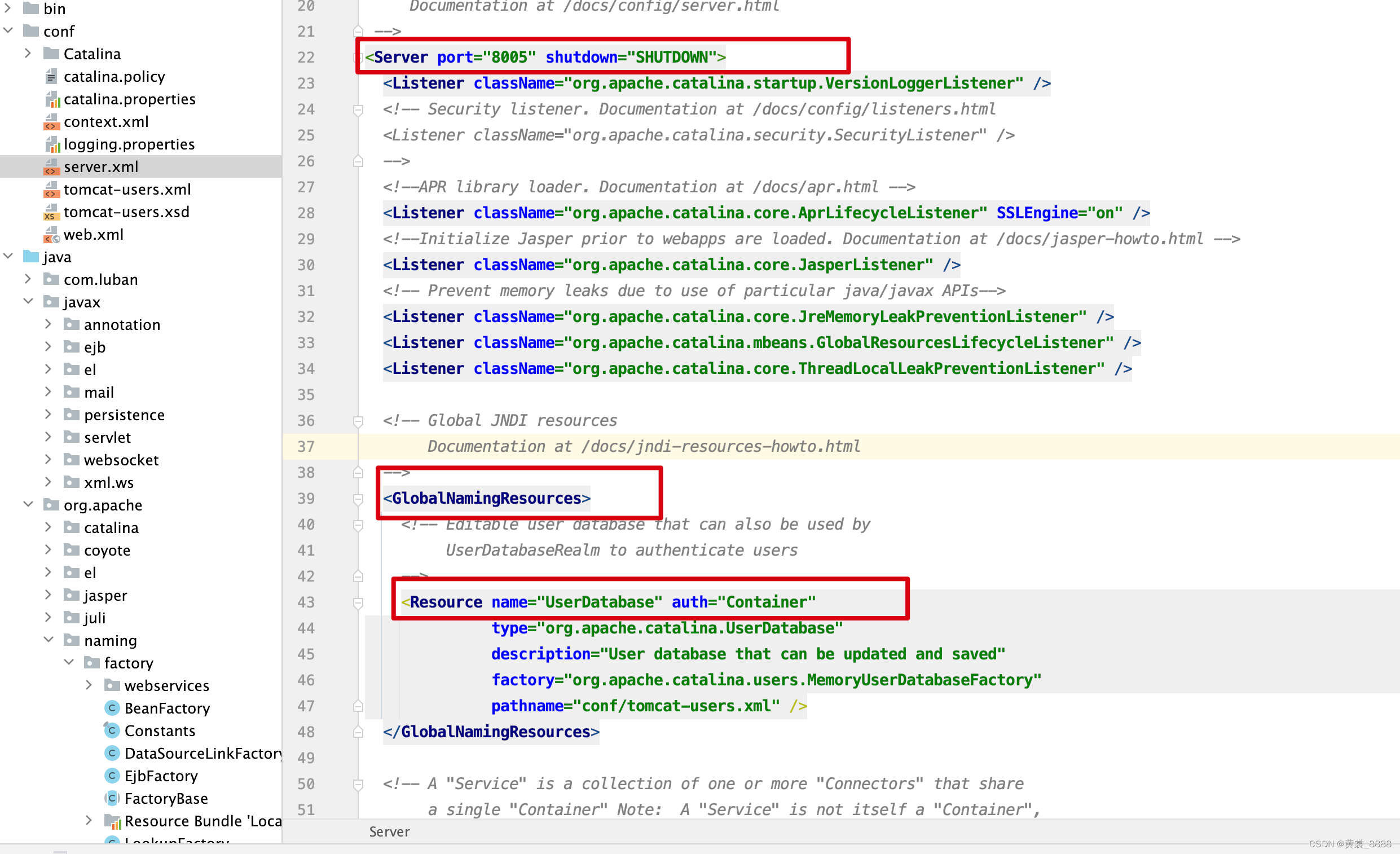Image resolution: width=1400 pixels, height=854 pixels.
Task: Fold the Server tag on line 22
Action: coord(358,57)
